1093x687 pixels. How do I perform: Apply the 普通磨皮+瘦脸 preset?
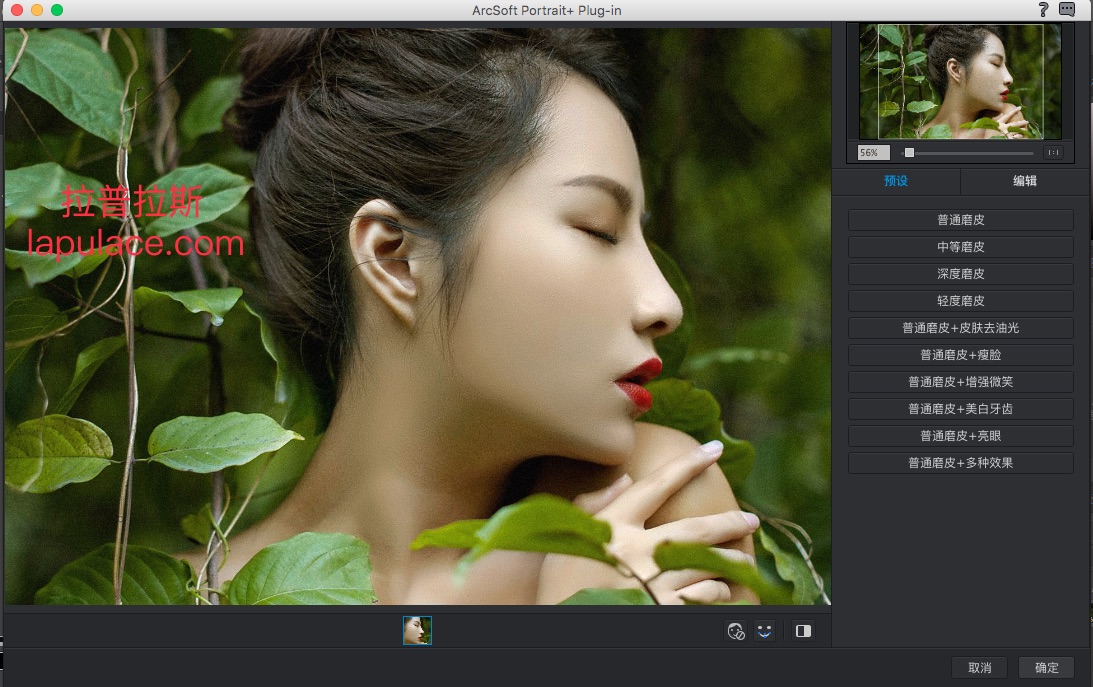coord(960,355)
